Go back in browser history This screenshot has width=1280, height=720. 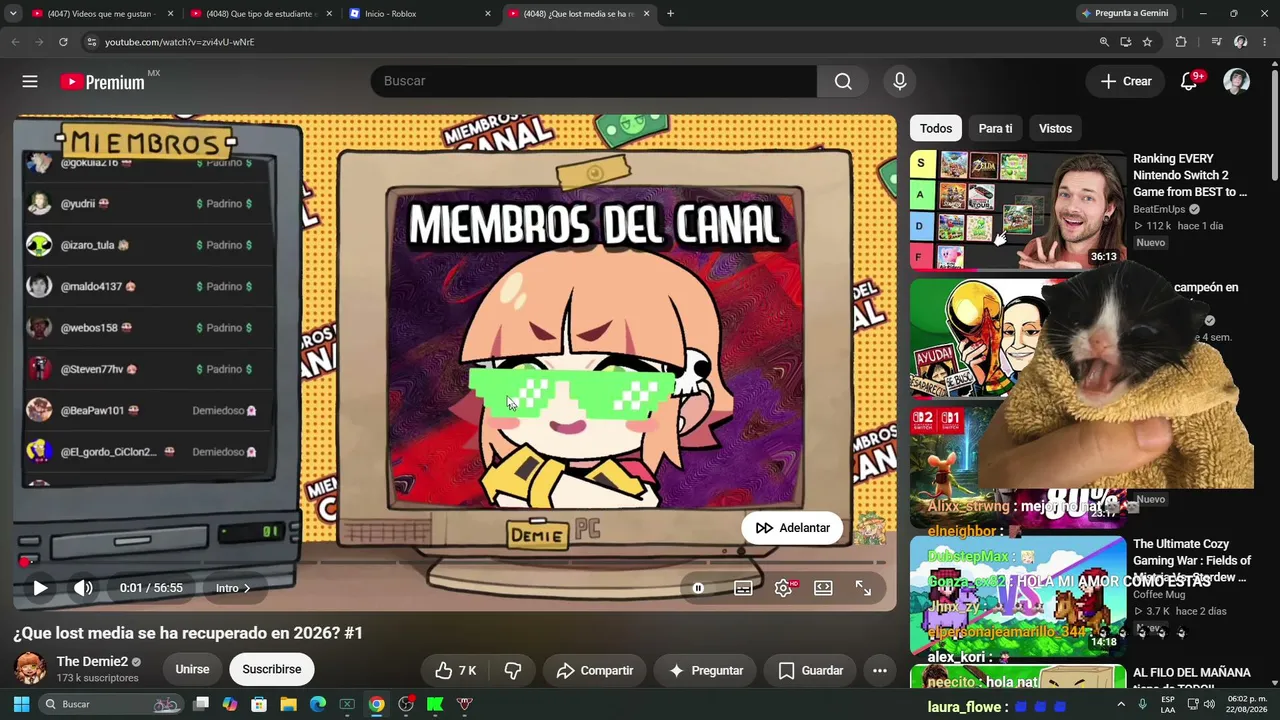[x=15, y=42]
